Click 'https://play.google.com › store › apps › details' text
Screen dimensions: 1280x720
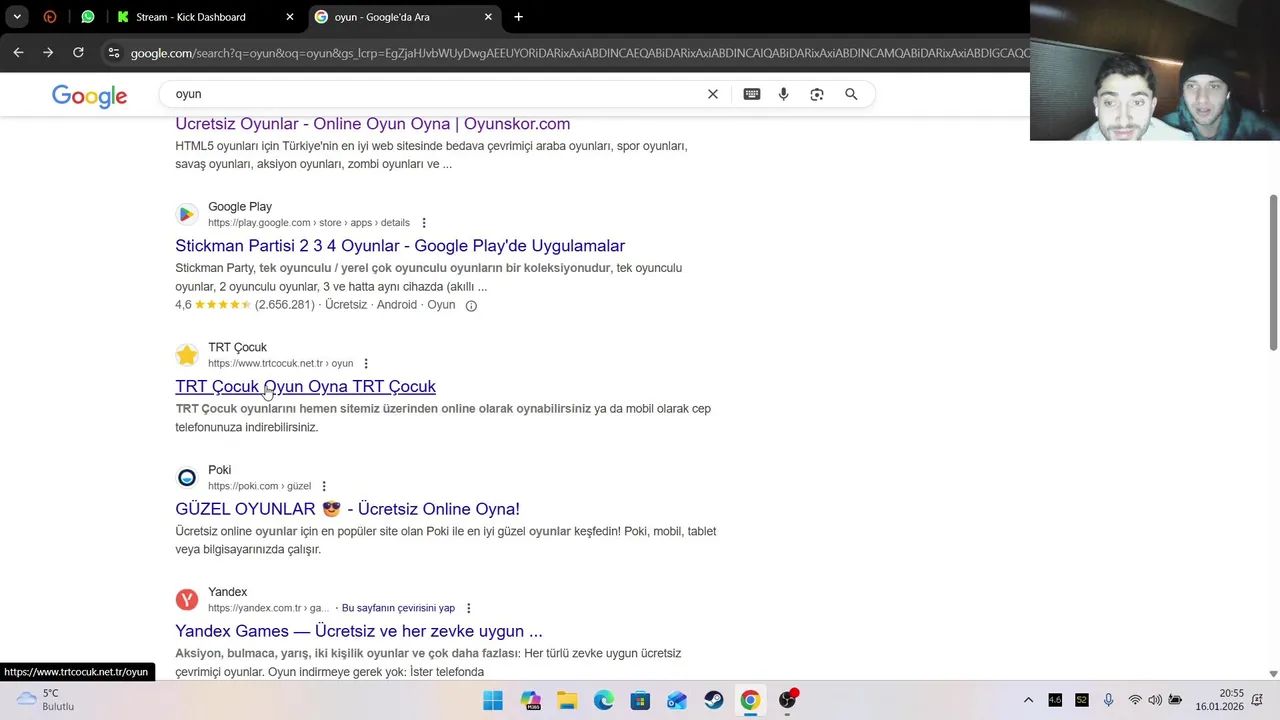(309, 223)
